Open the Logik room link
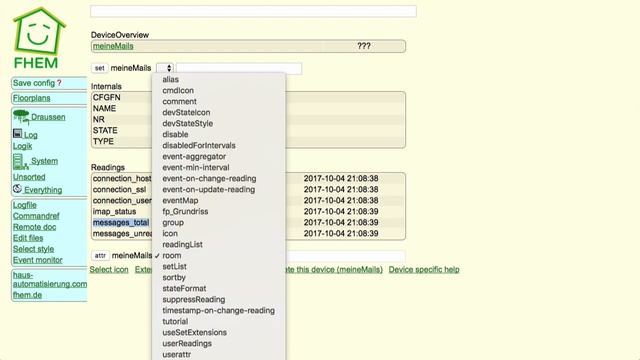The height and width of the screenshot is (360, 640). click(22, 146)
